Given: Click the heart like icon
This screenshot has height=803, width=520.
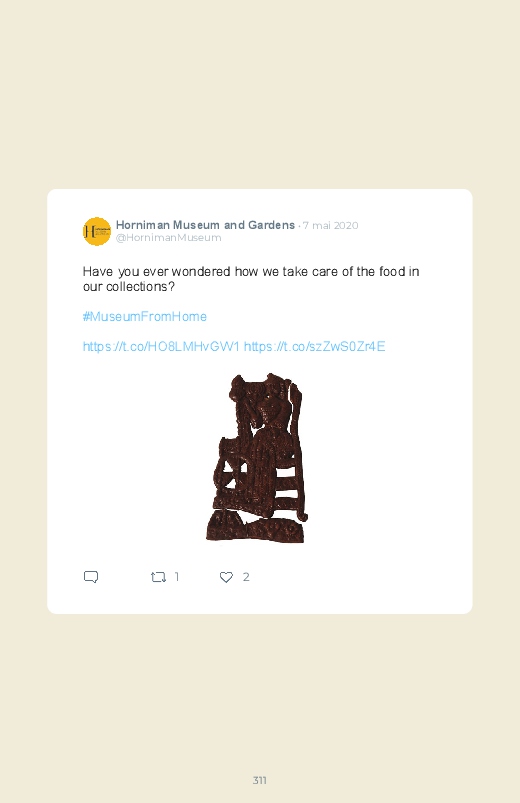Looking at the screenshot, I should point(226,577).
